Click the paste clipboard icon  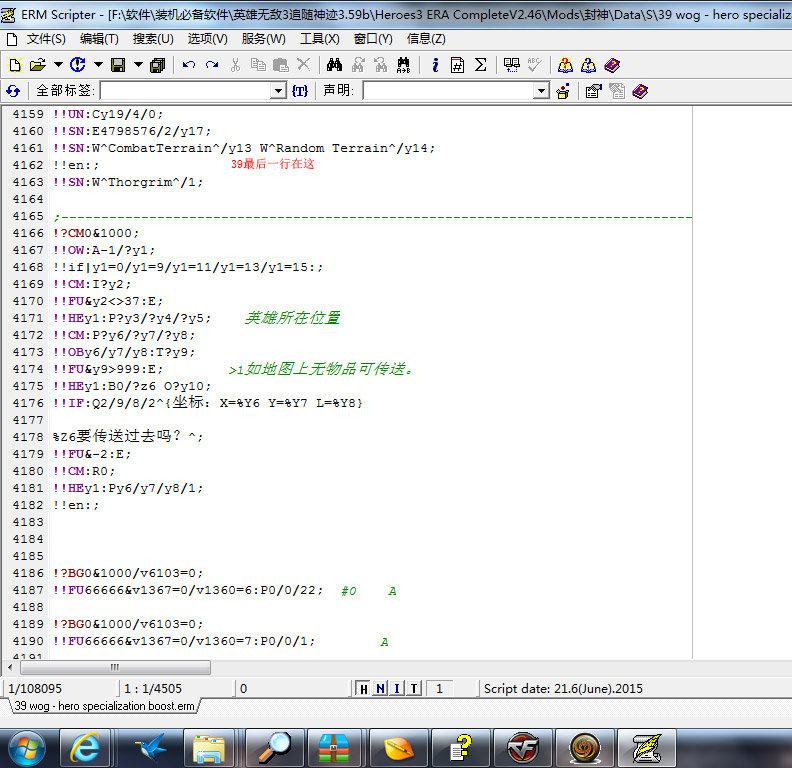(x=281, y=65)
